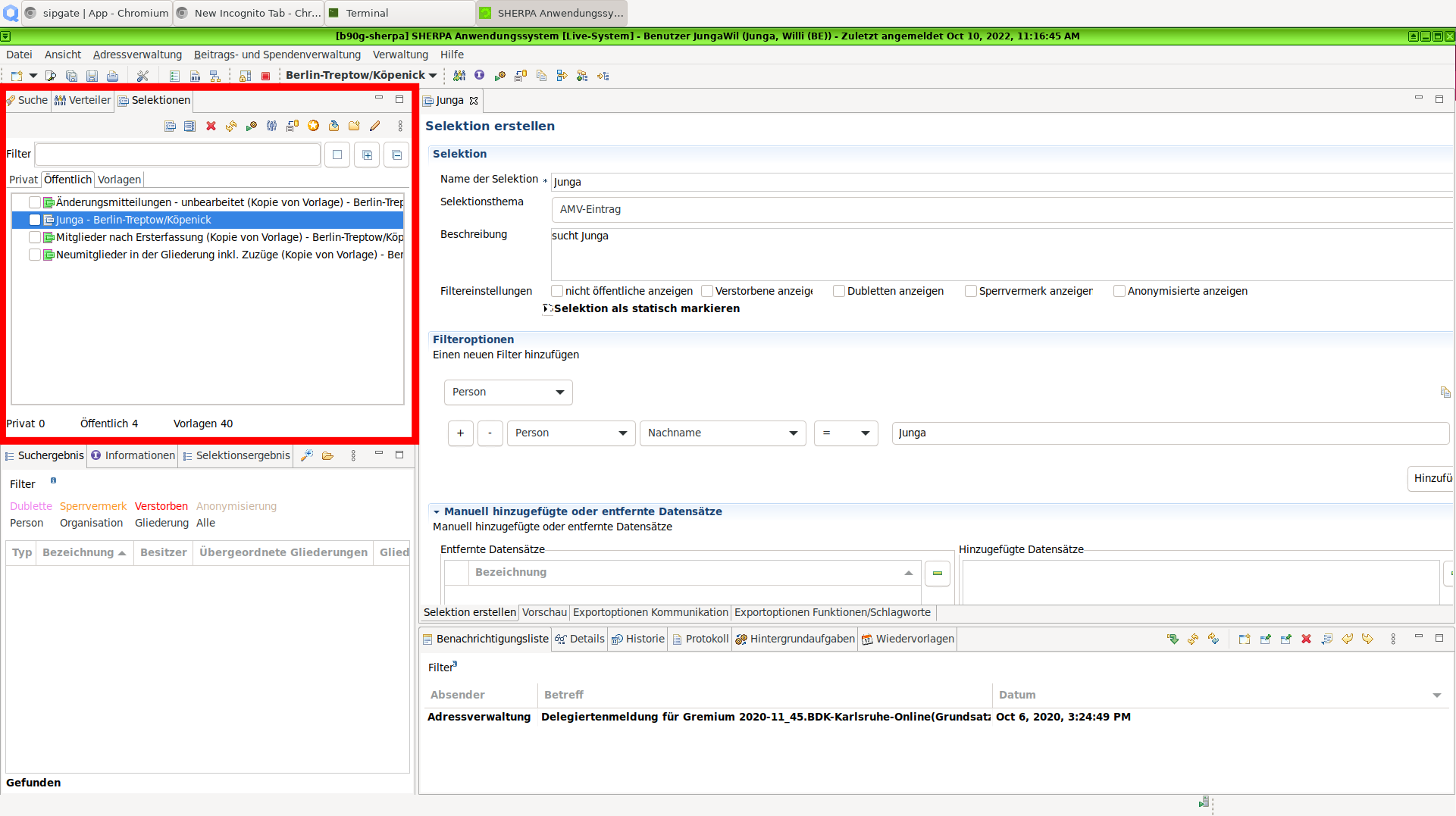Click the save floppy disk icon in main toolbar
The height and width of the screenshot is (816, 1456).
pos(92,76)
